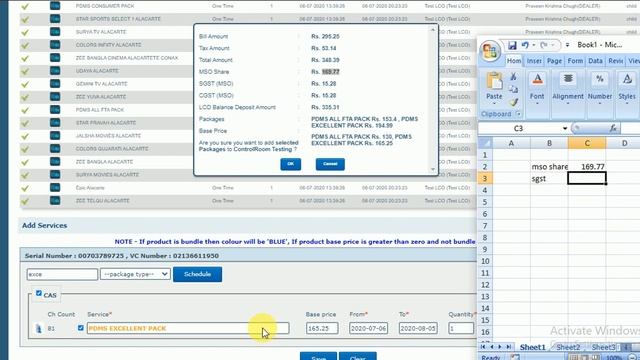Select the 'mso share' cell
Screen dimensions: 640x360
tap(549, 167)
